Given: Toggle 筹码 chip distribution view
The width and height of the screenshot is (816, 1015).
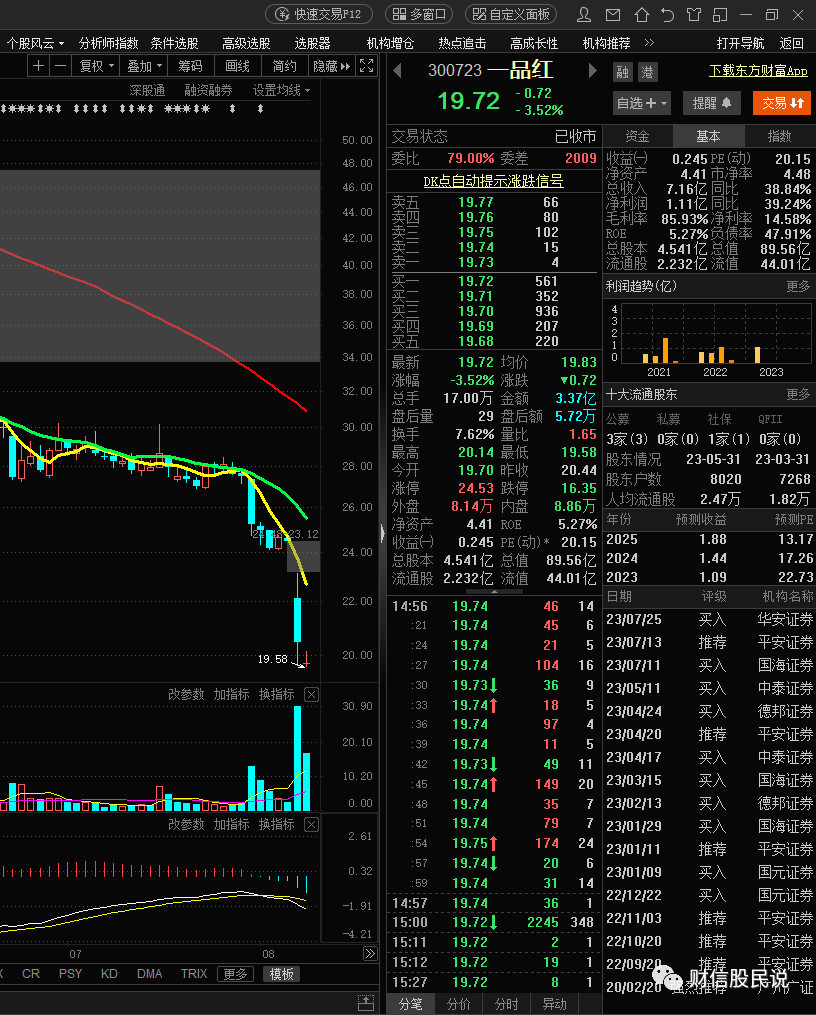Looking at the screenshot, I should pos(190,66).
